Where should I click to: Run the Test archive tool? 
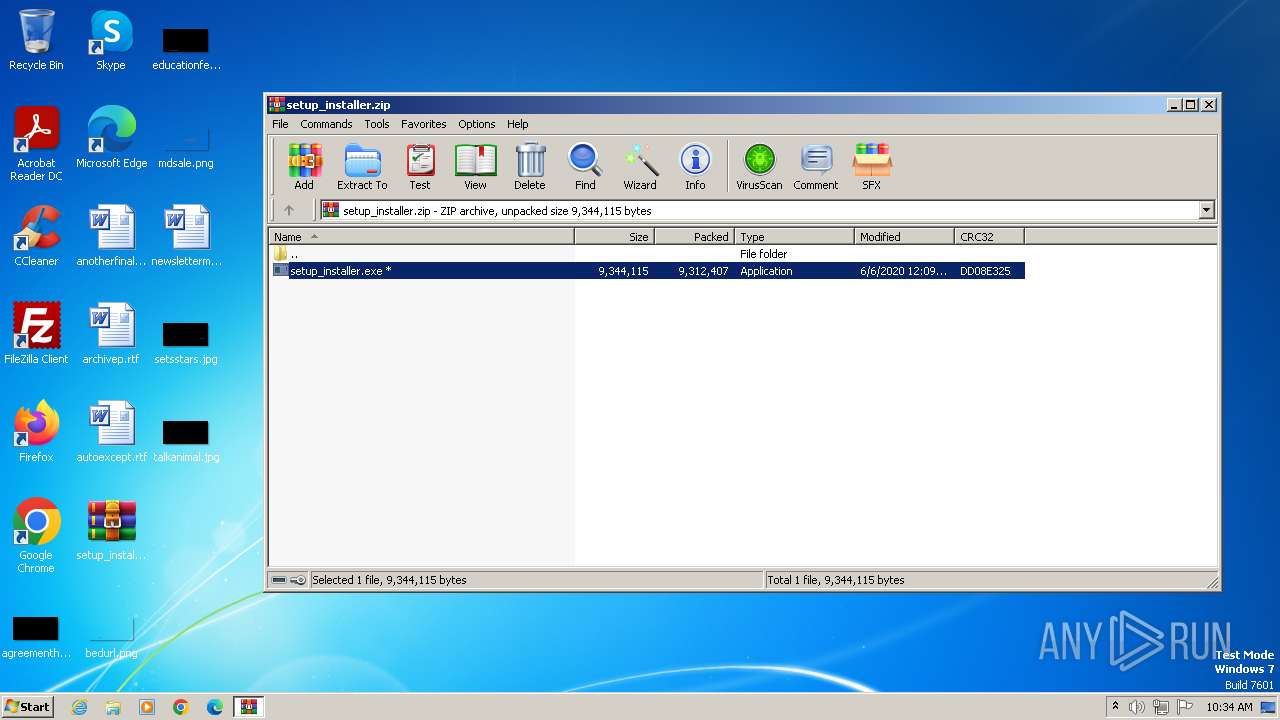tap(420, 167)
